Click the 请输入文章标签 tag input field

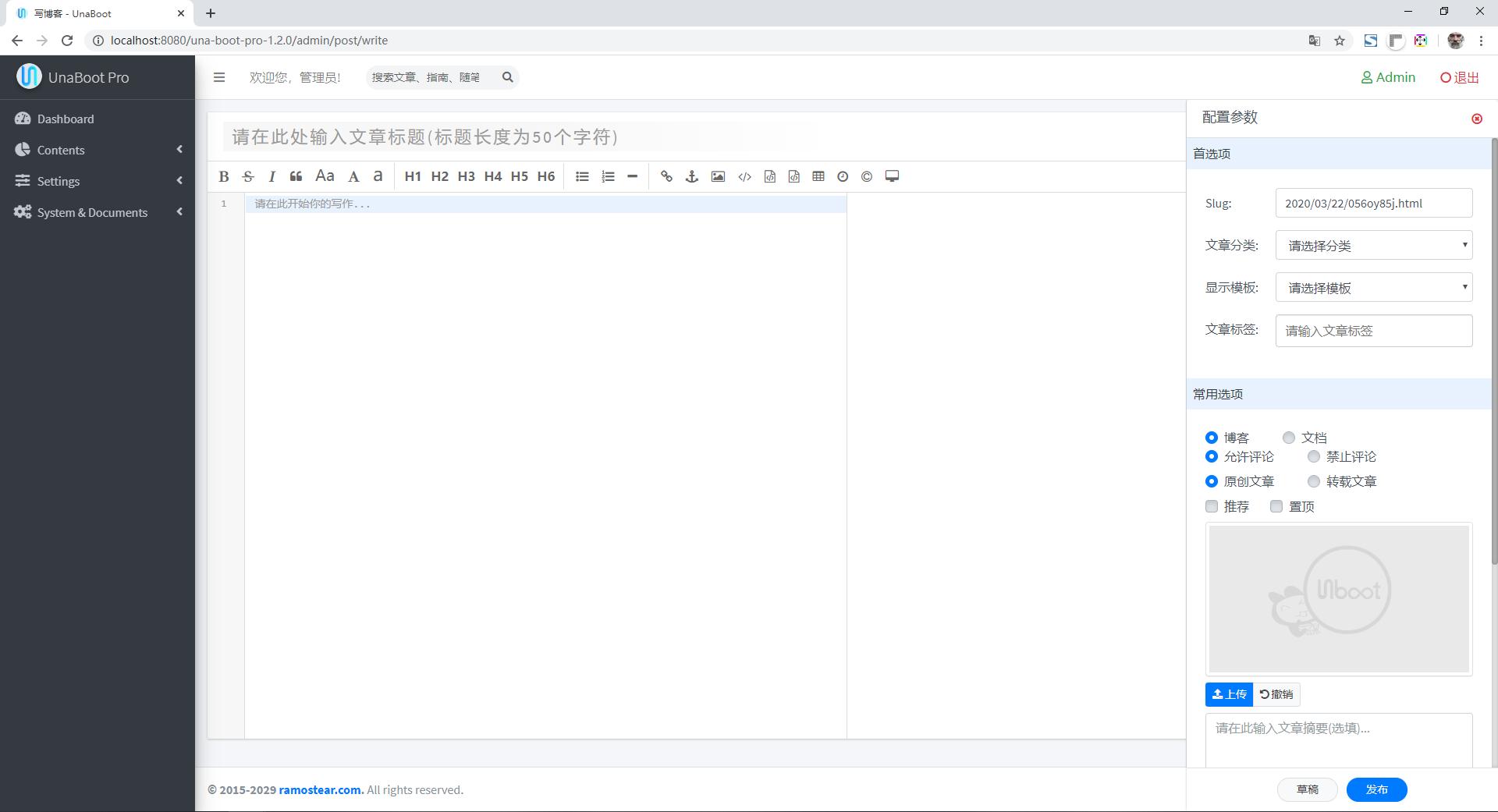(1373, 330)
